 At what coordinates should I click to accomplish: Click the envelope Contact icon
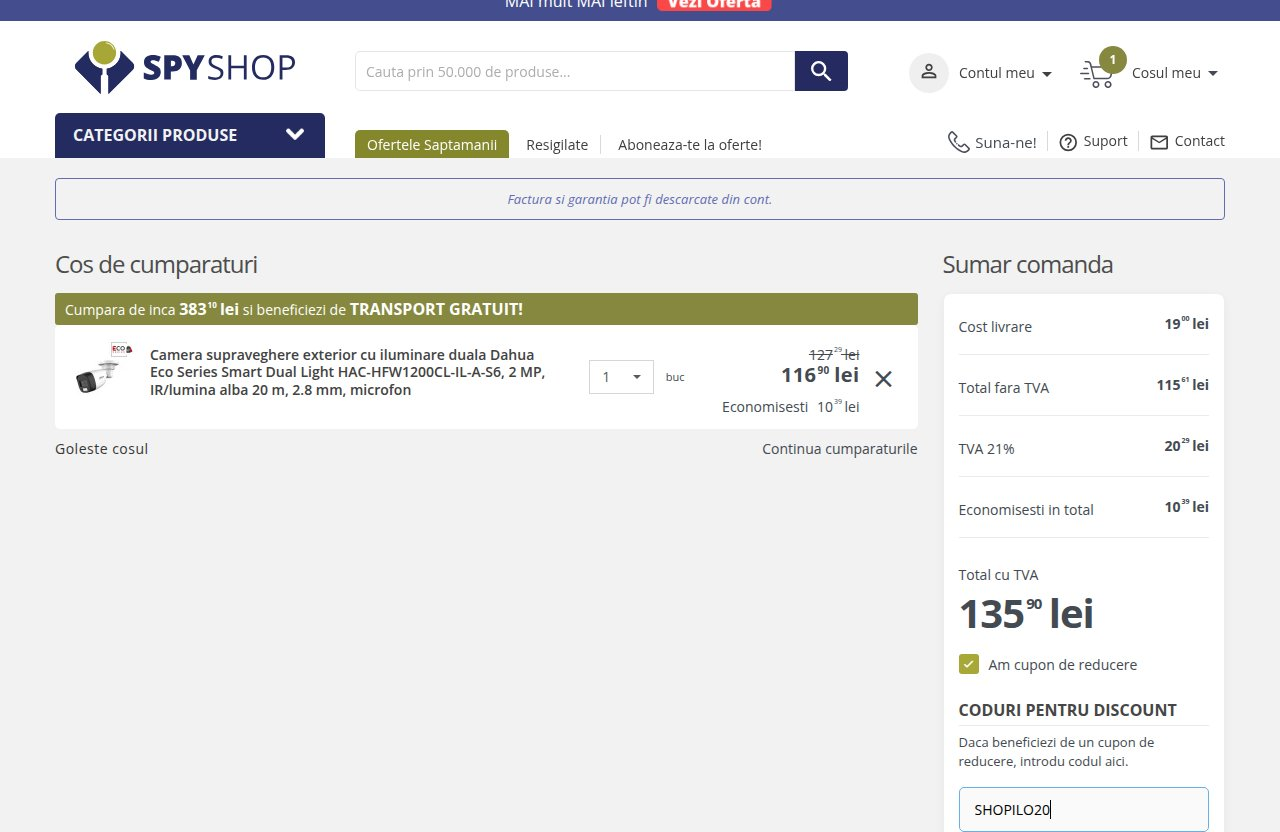coord(1159,142)
